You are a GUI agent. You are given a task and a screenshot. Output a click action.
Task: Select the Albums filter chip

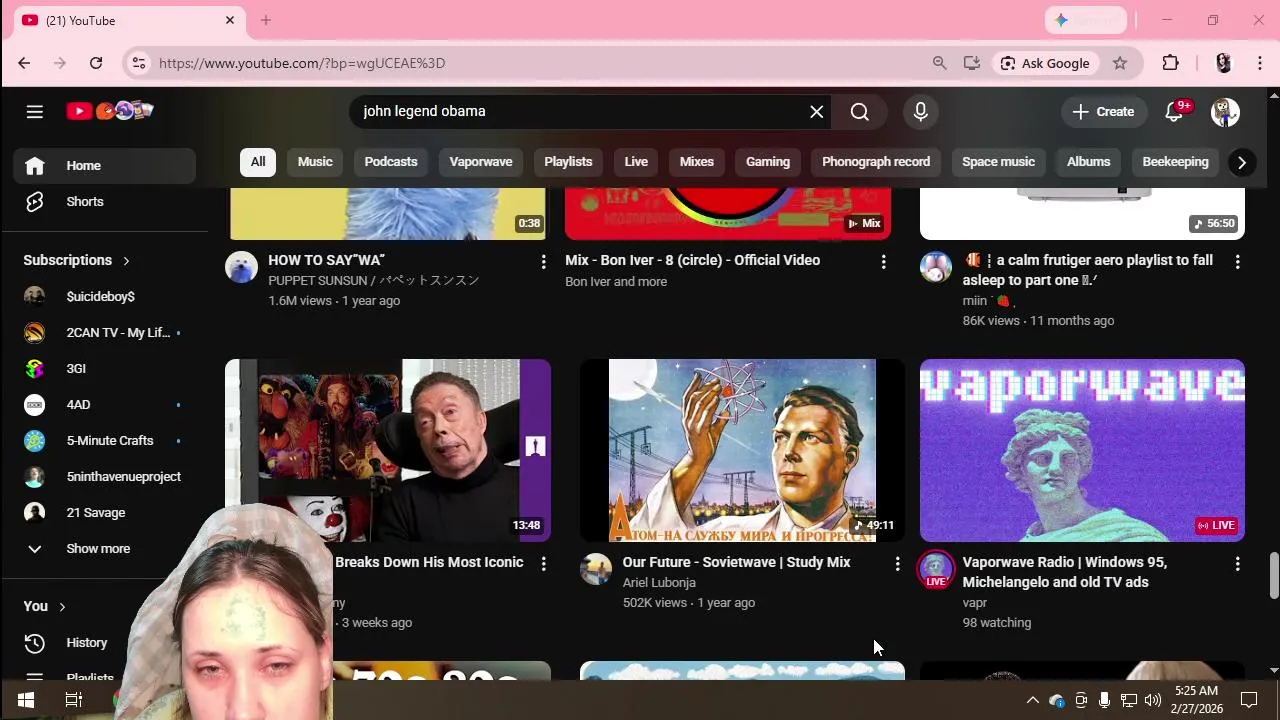(1088, 162)
